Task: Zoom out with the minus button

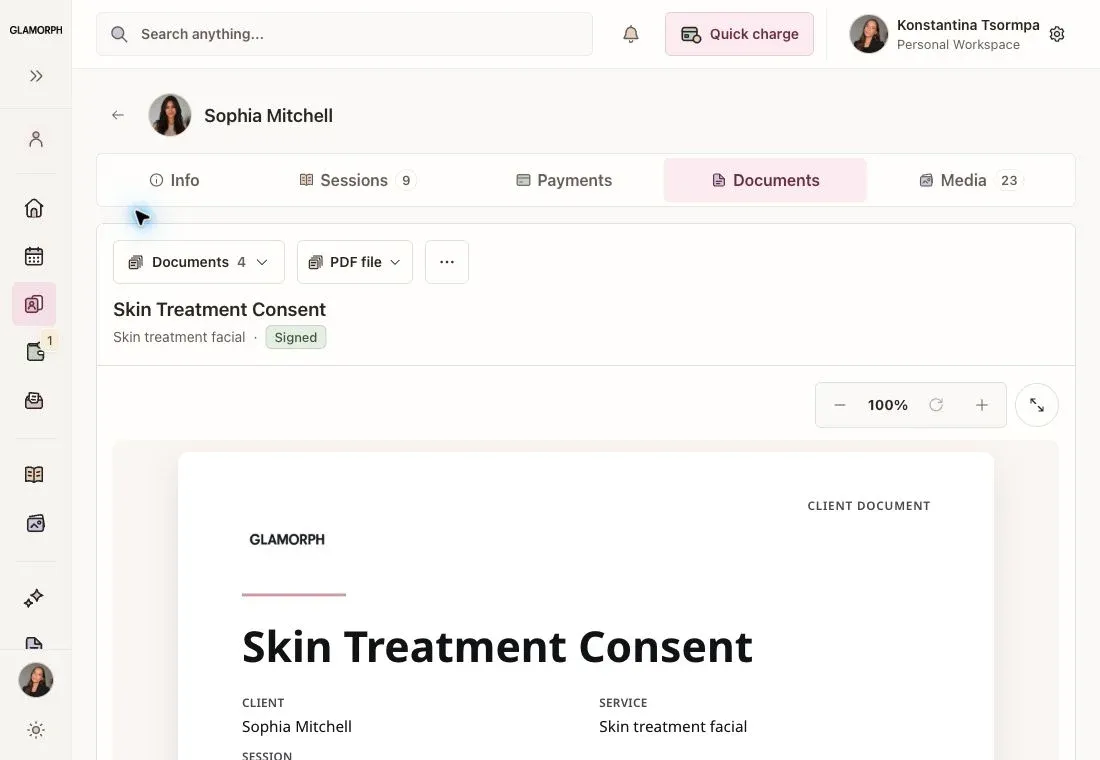Action: point(840,405)
